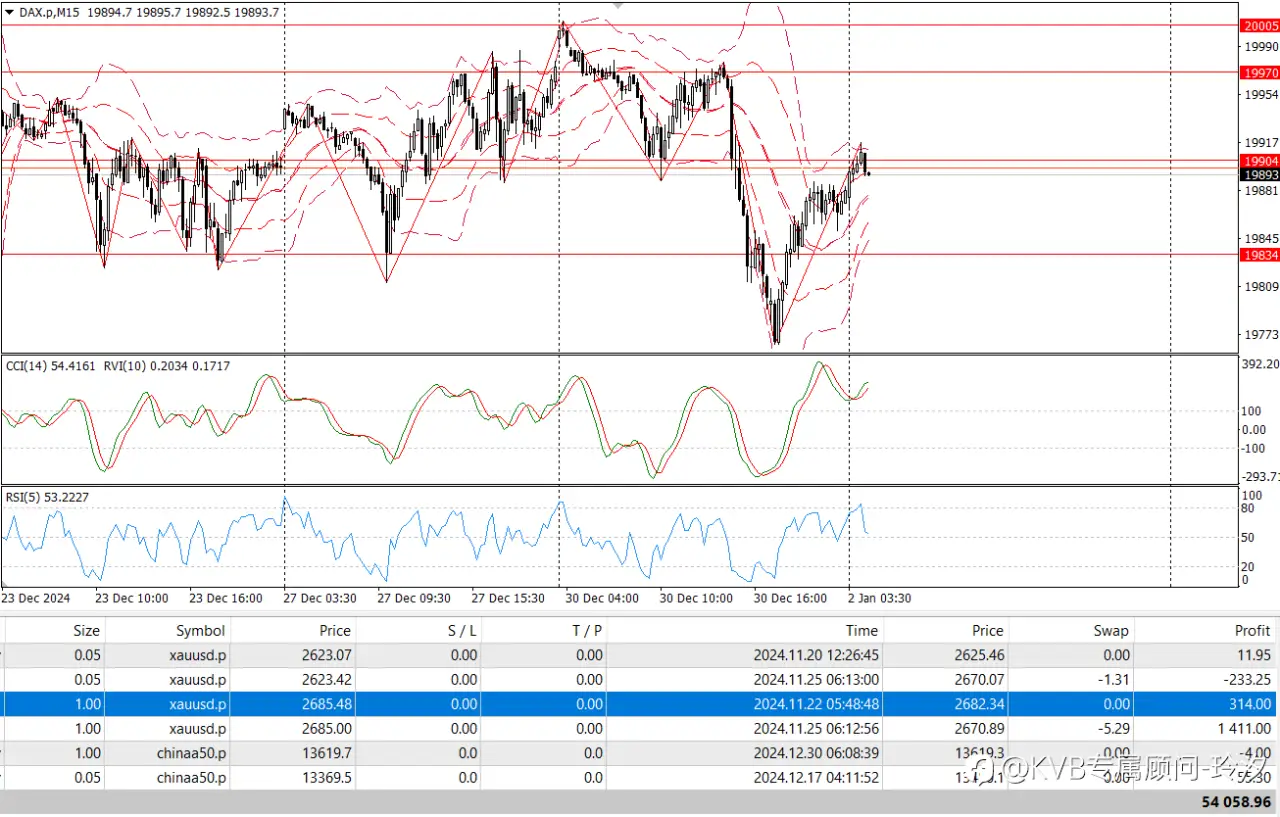Click the current price 2670.07 cell

[979, 680]
